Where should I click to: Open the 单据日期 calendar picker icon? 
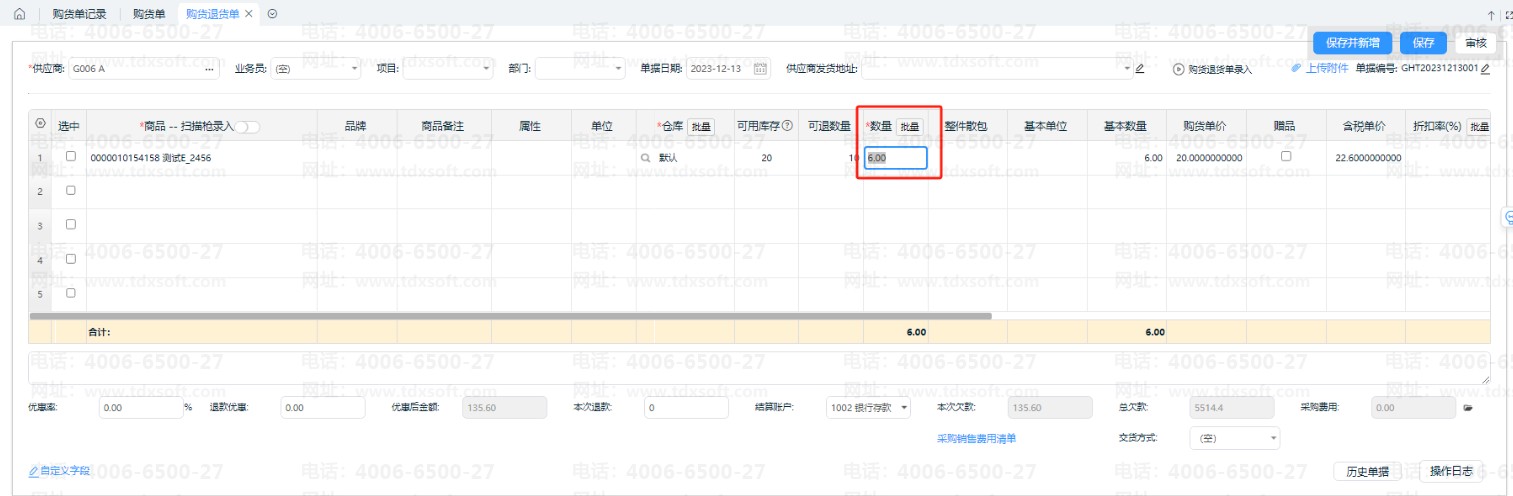coord(760,69)
